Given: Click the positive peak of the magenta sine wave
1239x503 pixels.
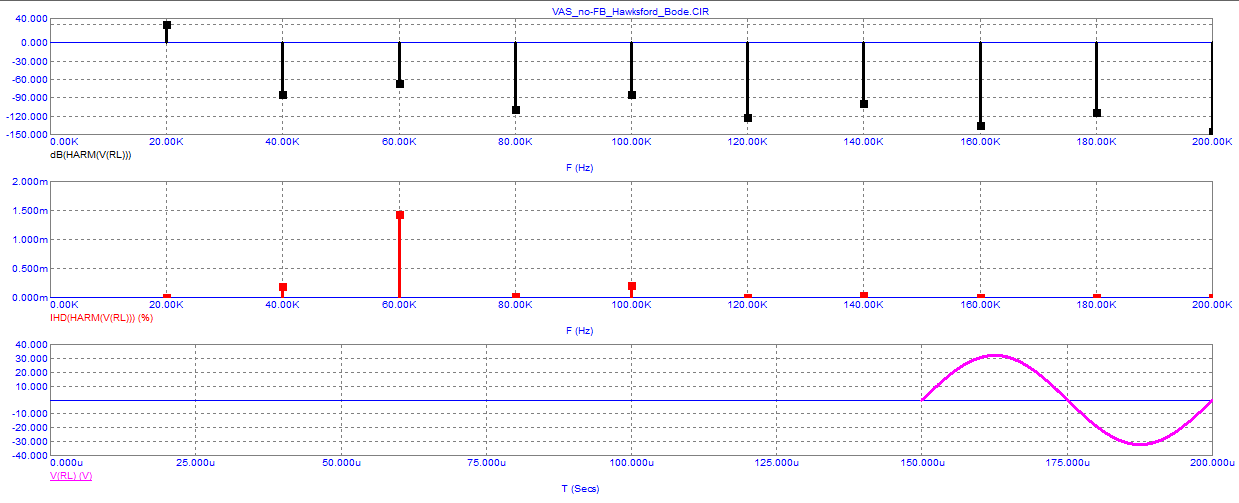Looking at the screenshot, I should (x=995, y=355).
